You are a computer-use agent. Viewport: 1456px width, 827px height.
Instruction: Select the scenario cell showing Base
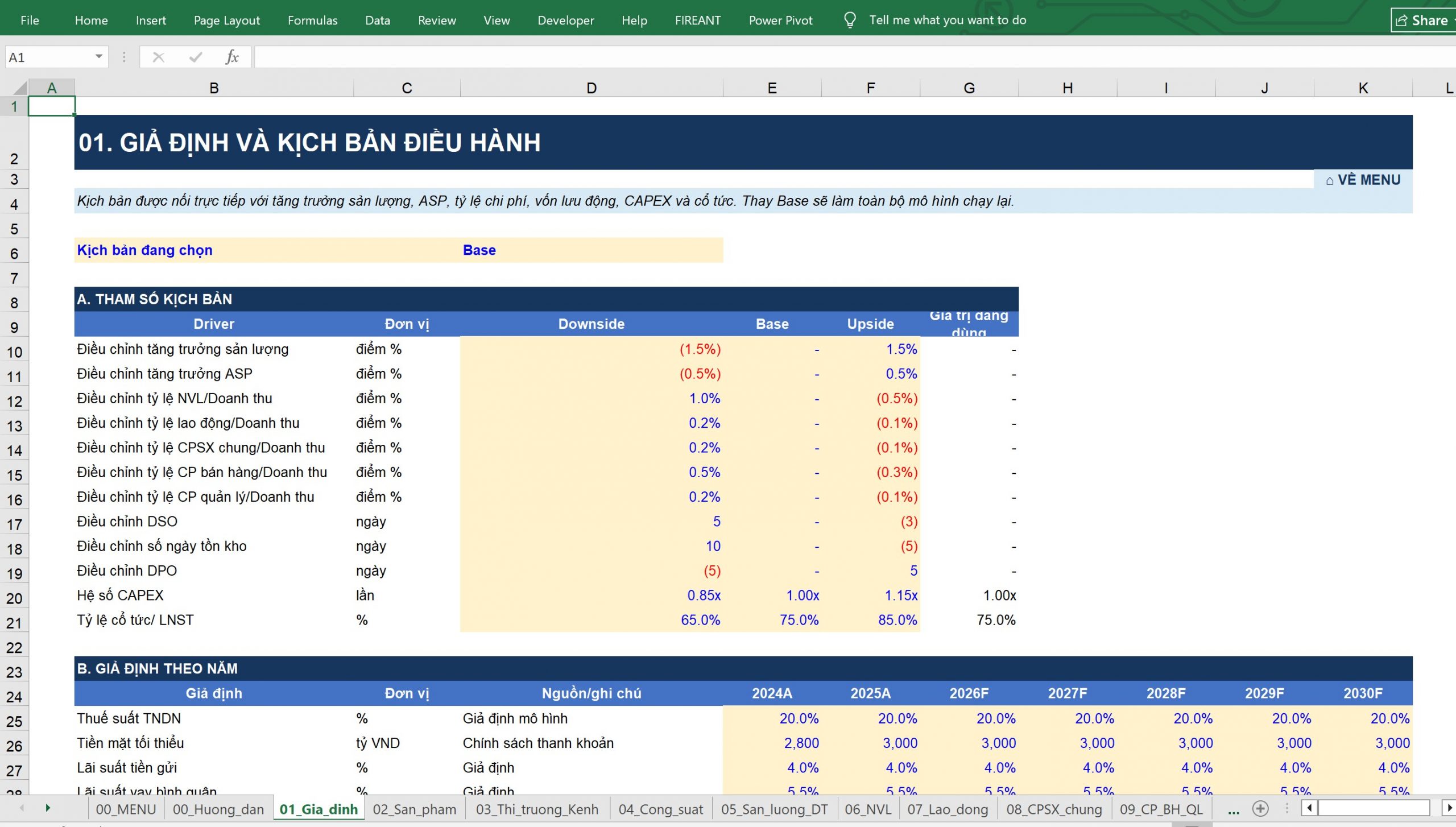coord(591,250)
